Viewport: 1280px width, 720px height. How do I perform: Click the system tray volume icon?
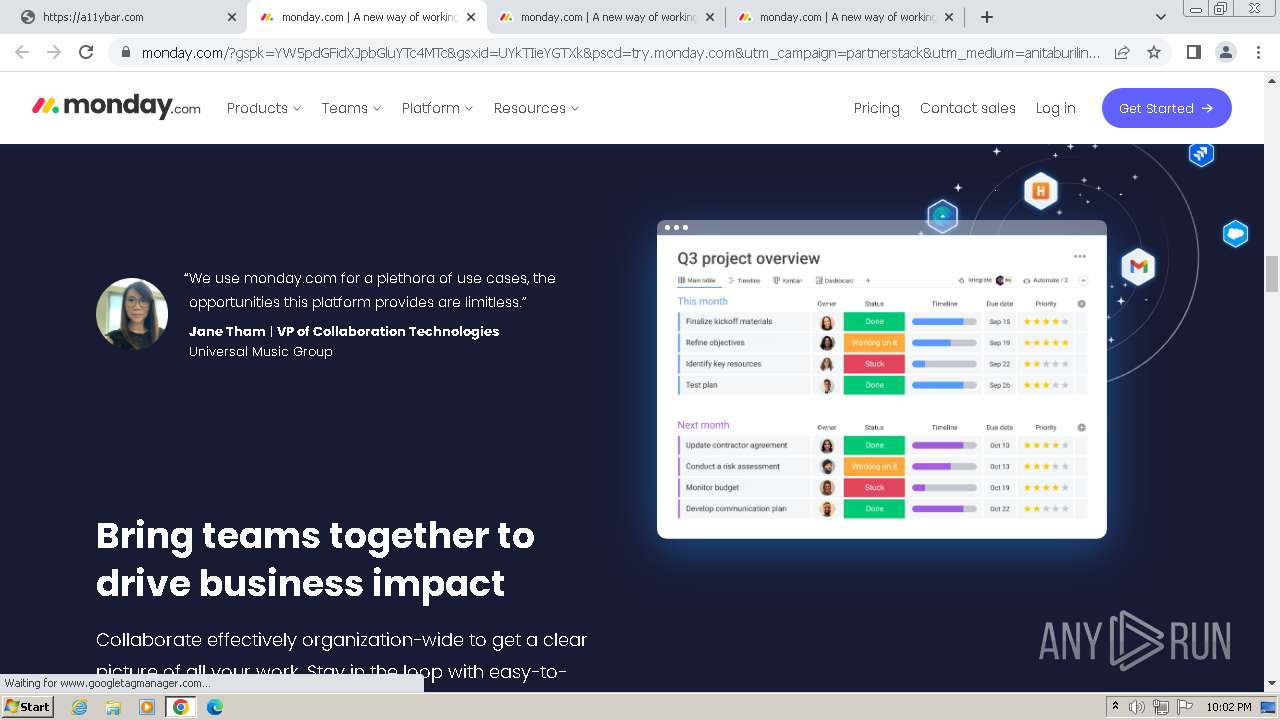point(1137,707)
